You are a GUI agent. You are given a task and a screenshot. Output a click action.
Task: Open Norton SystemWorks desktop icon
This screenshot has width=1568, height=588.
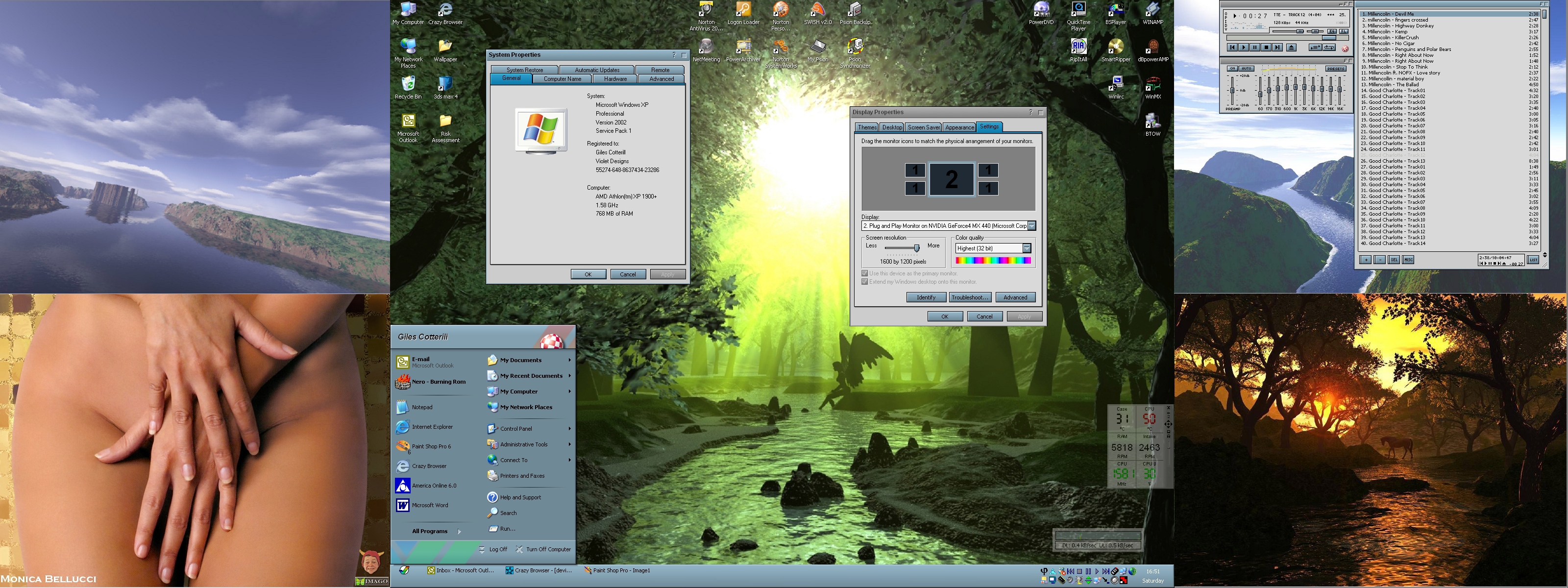click(x=781, y=53)
